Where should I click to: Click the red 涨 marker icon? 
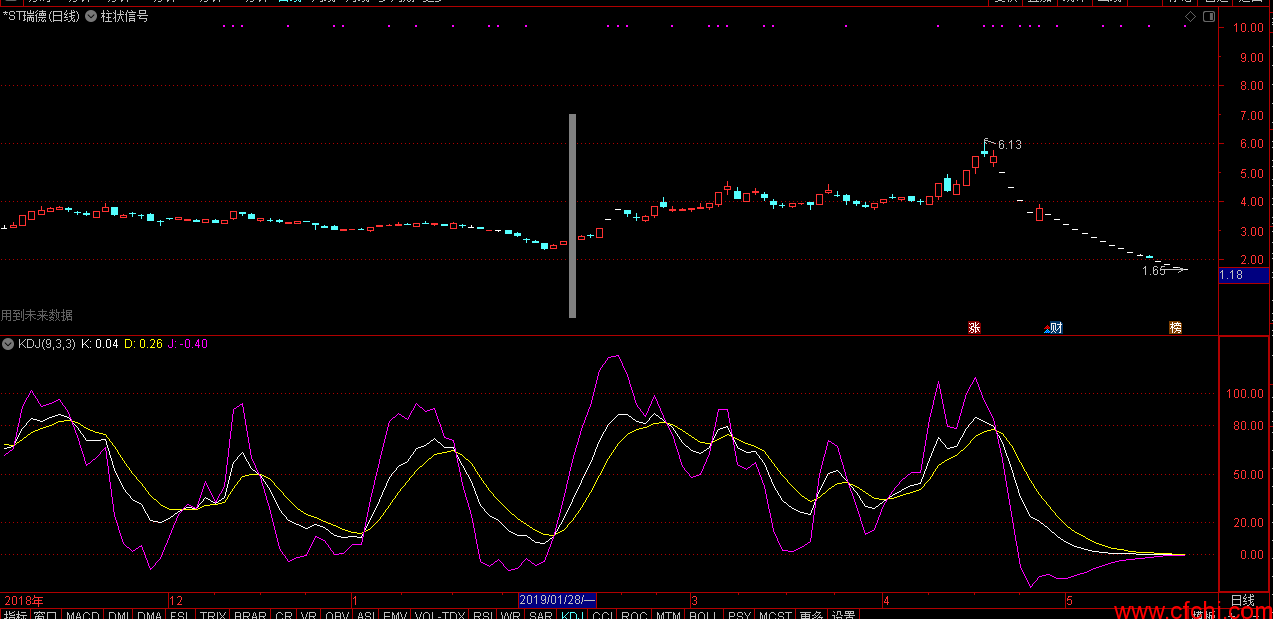974,327
